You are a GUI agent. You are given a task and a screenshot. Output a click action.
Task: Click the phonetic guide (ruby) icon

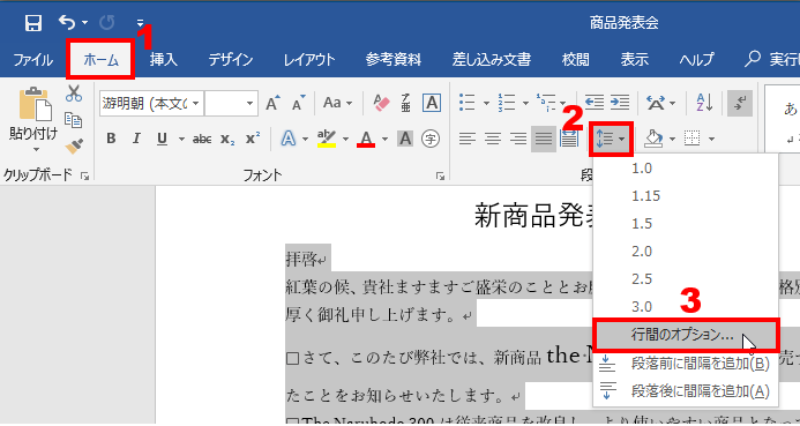coord(406,103)
